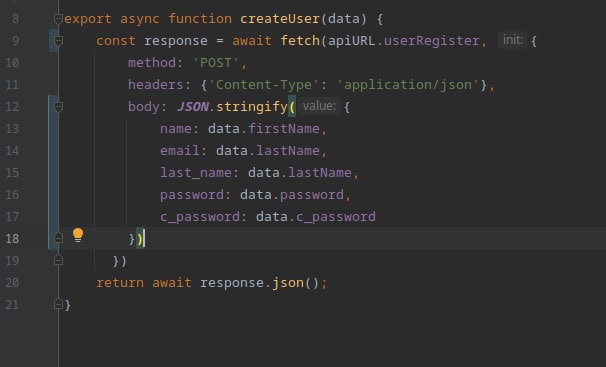
Task: Collapse the fetch call fold marker on line 9
Action: [x=58, y=41]
